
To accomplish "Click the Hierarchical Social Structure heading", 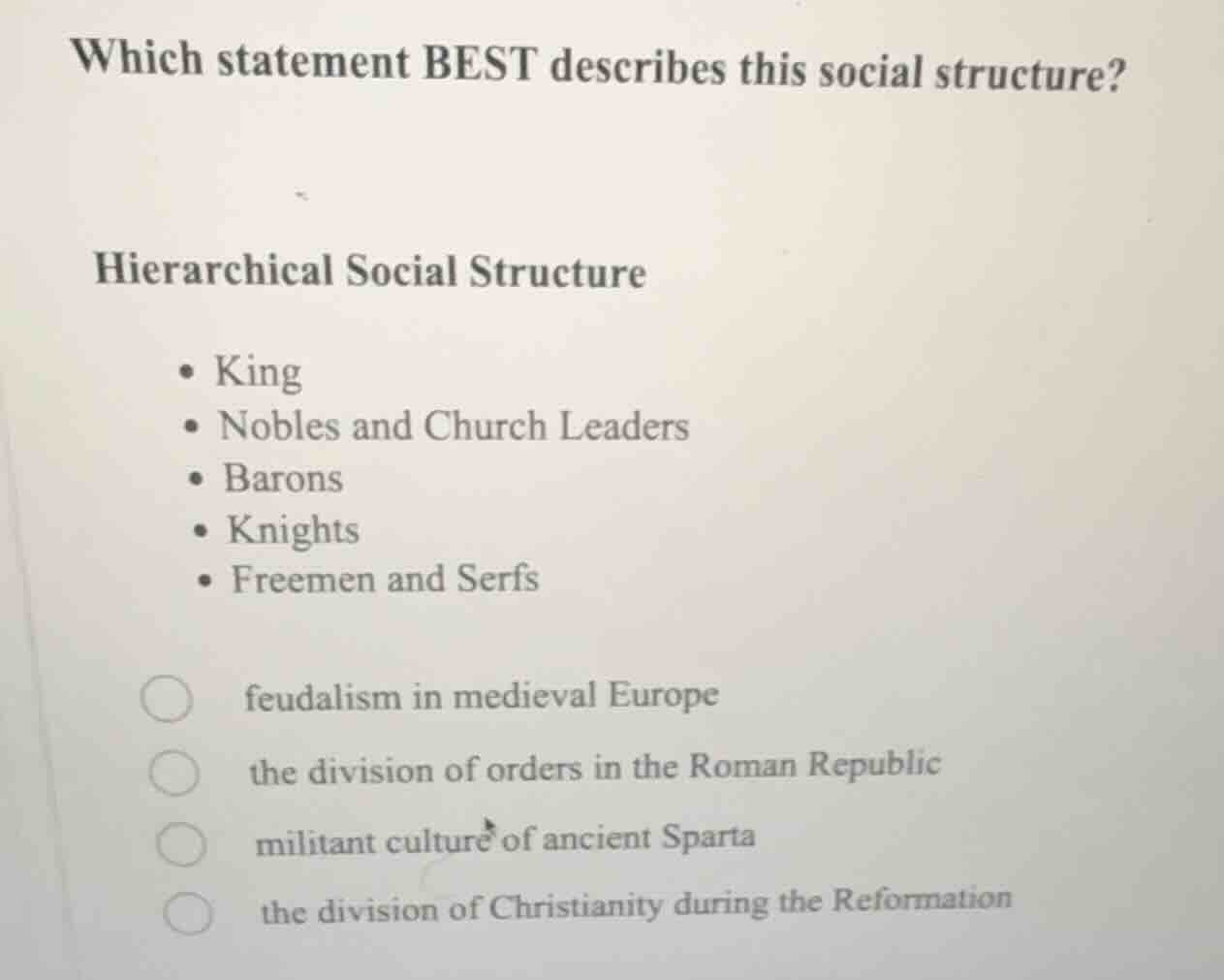I will [369, 272].
